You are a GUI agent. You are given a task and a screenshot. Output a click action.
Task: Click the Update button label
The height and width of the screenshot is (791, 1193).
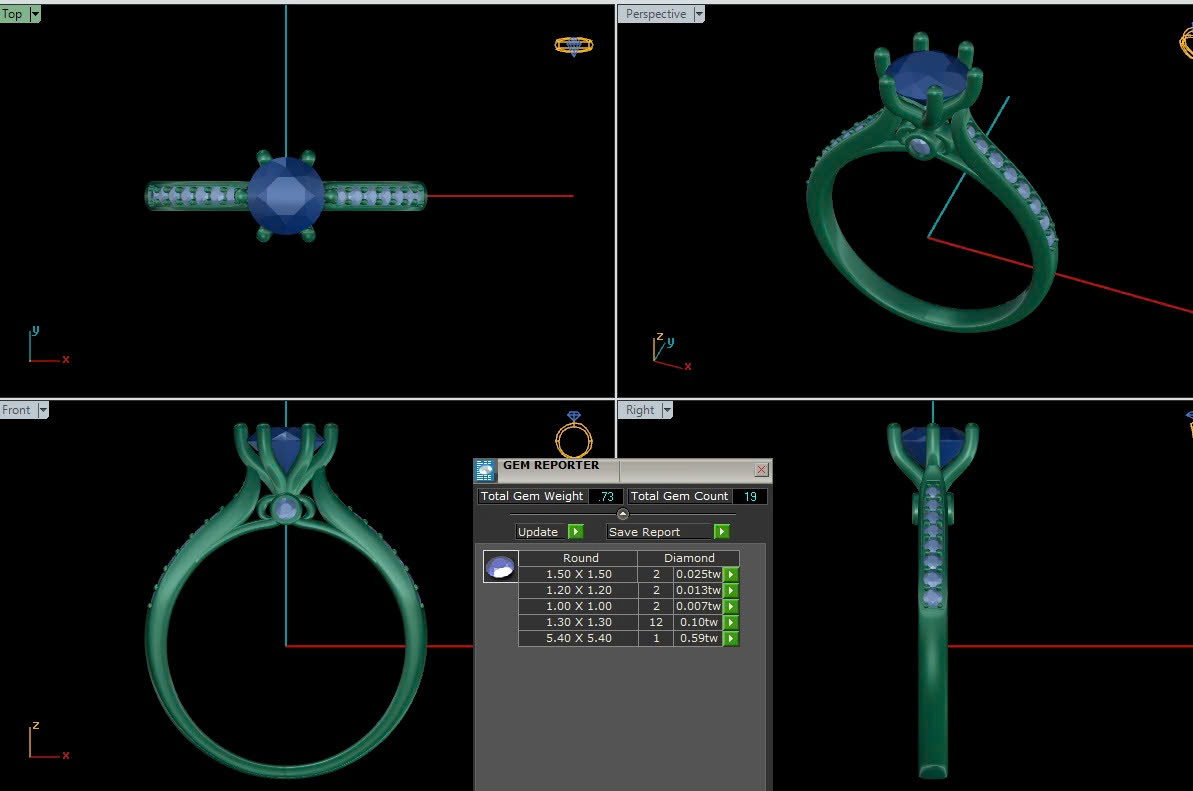click(538, 532)
